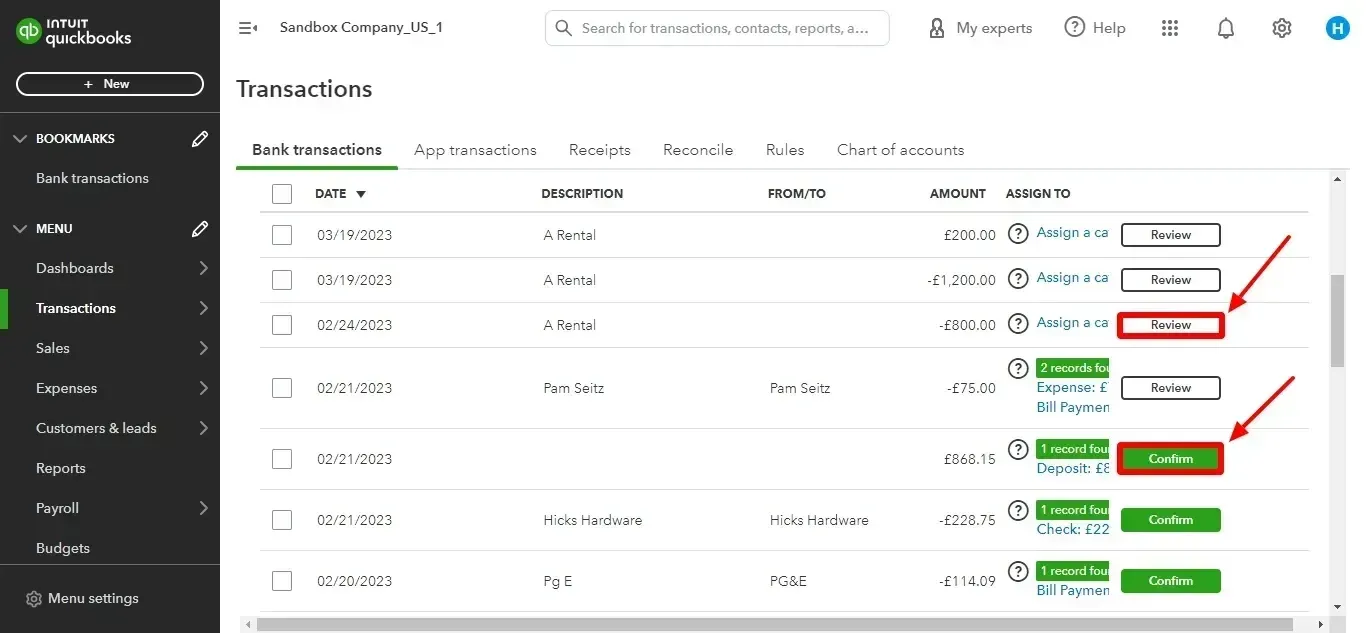Open the settings gear icon
This screenshot has height=633, width=1366.
coord(1282,28)
